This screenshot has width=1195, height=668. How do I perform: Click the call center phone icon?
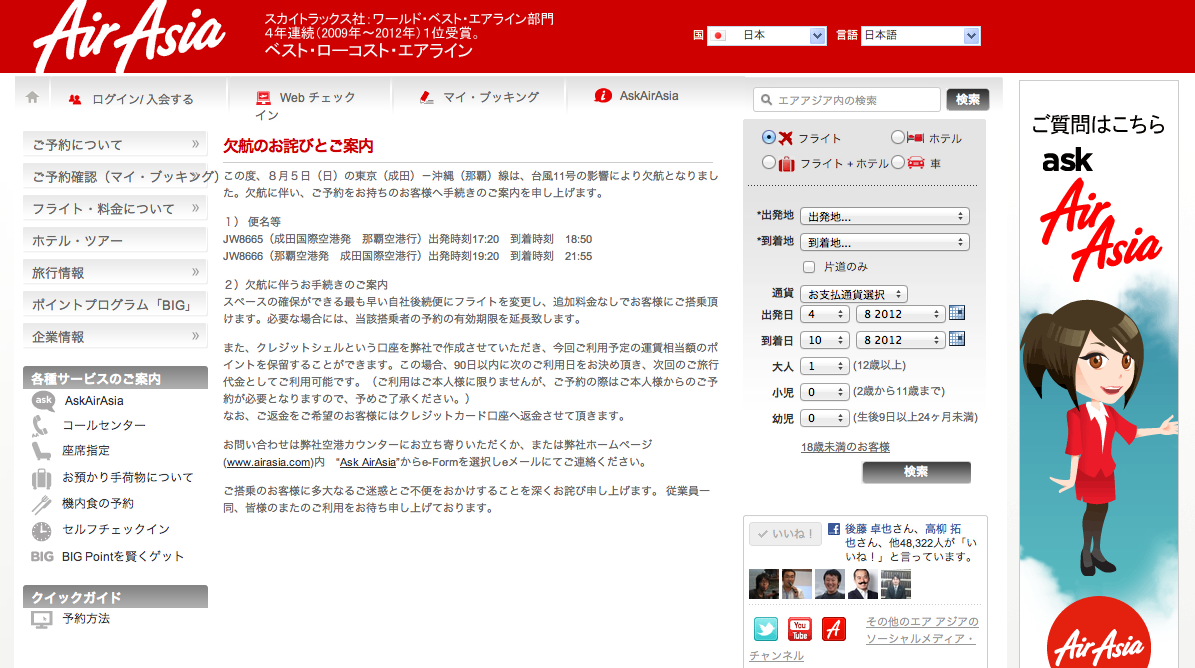40,425
